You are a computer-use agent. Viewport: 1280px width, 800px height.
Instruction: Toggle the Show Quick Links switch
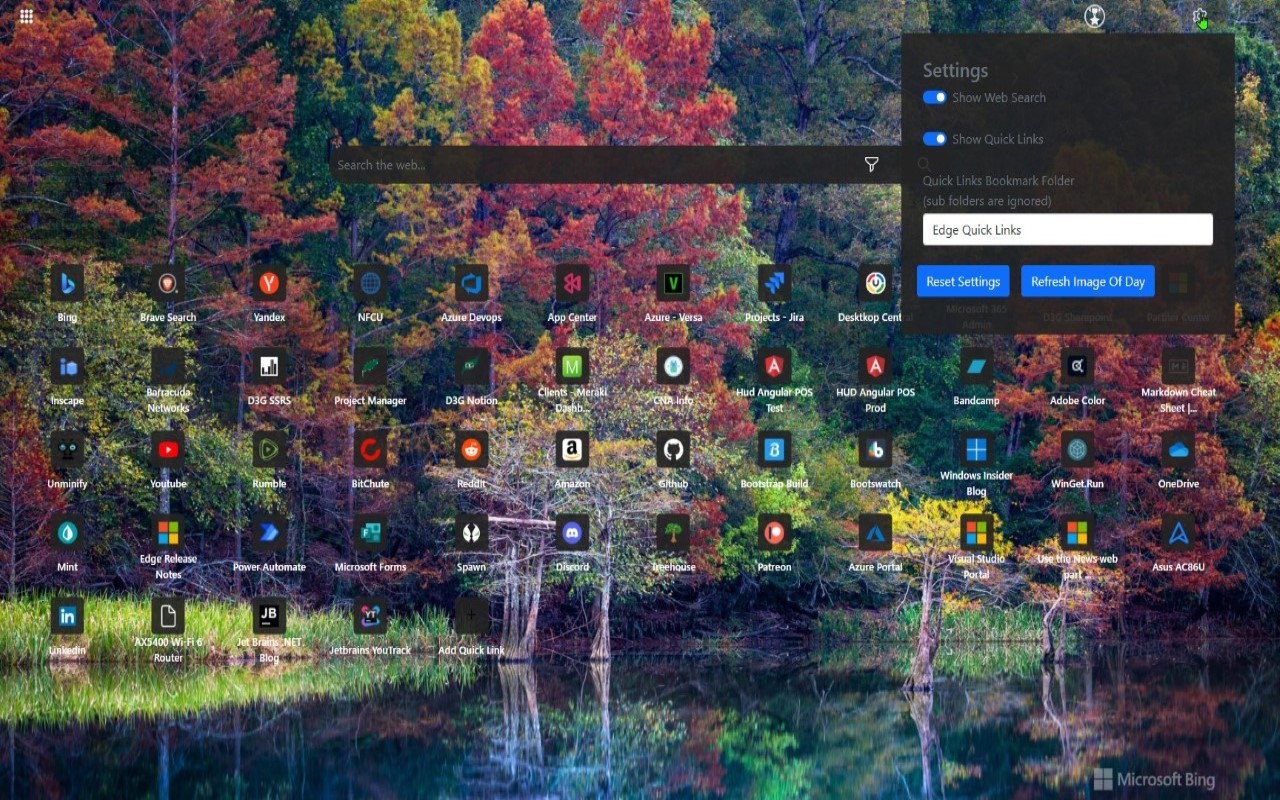(x=934, y=139)
